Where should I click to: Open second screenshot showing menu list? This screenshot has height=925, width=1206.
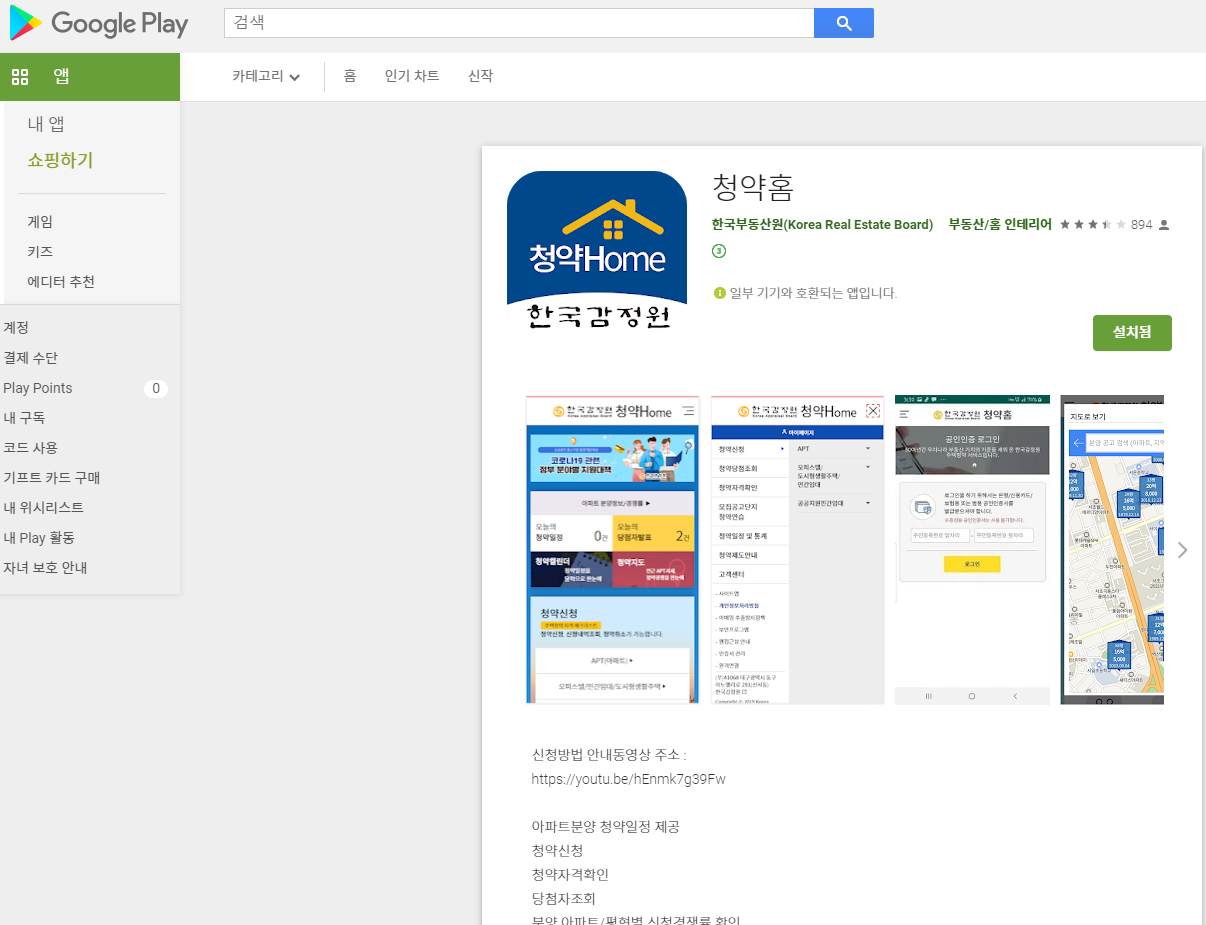click(x=798, y=550)
